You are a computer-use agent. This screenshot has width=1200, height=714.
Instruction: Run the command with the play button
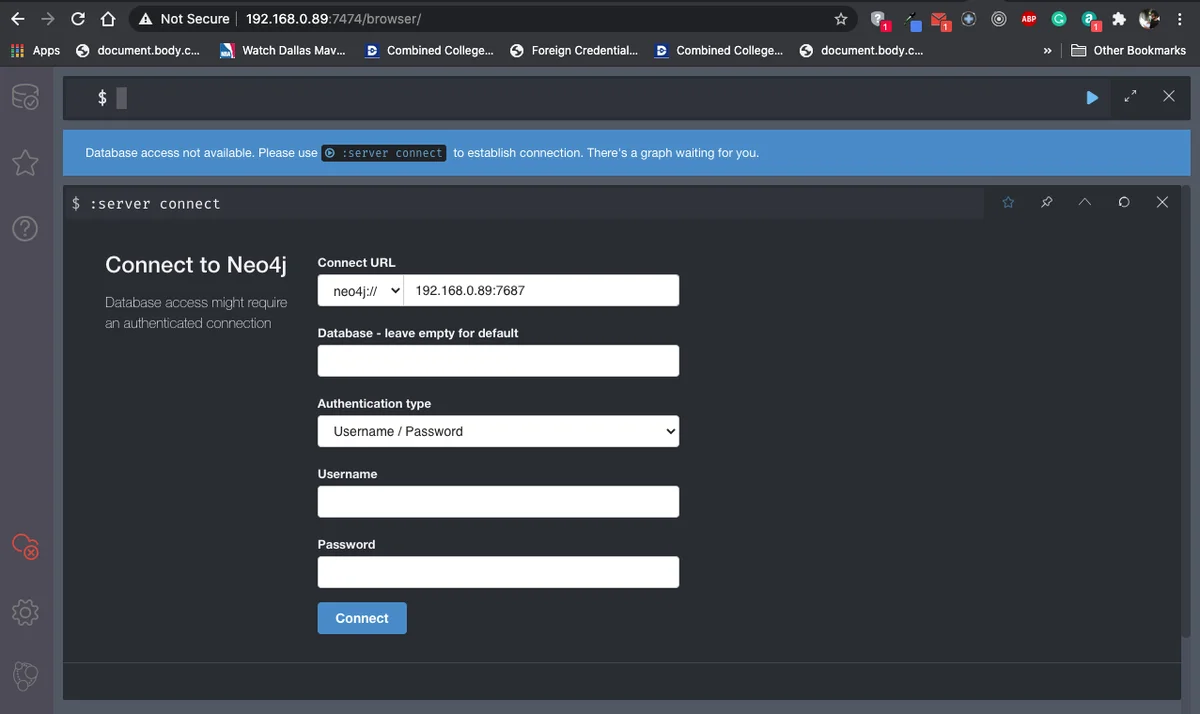(1092, 97)
